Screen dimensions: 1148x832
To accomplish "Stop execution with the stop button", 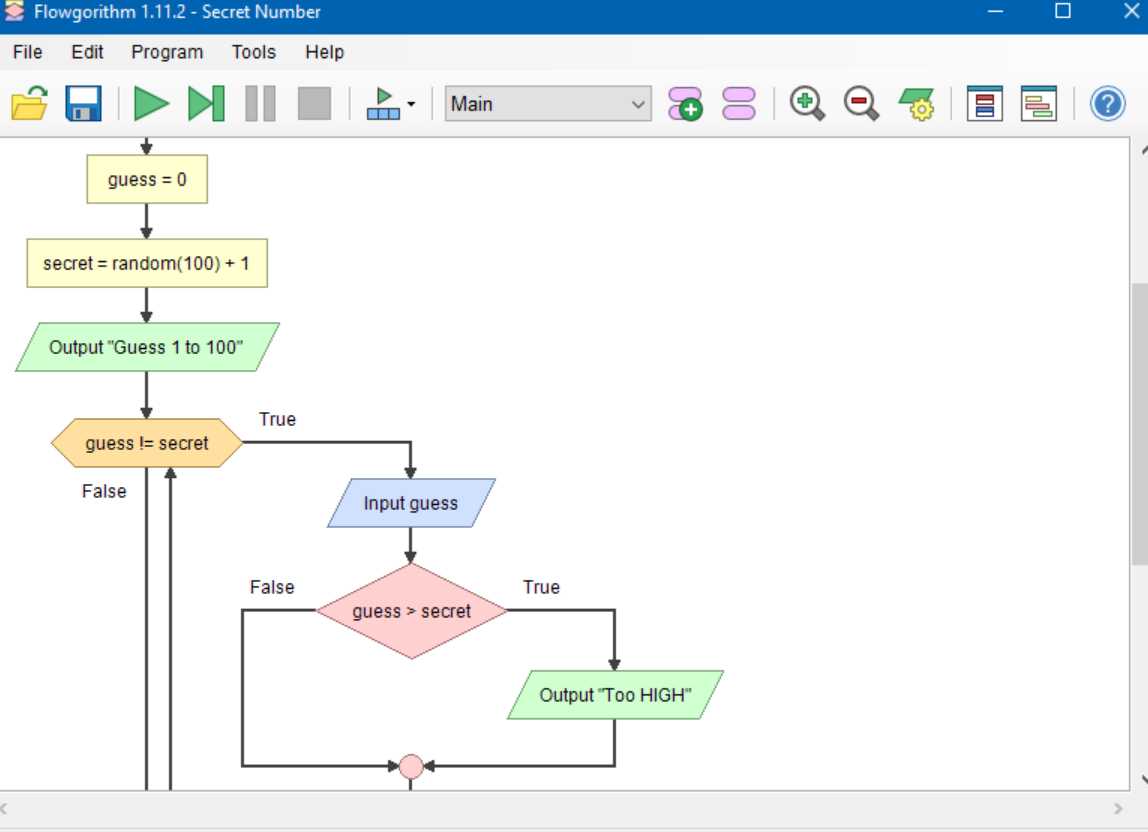I will 314,103.
